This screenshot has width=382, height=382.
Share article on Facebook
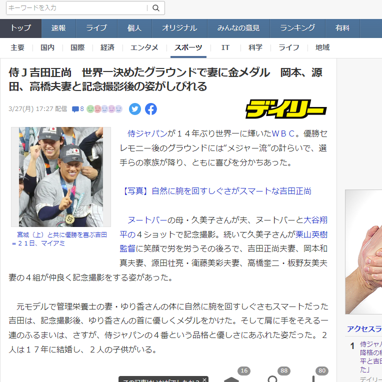tap(151, 109)
